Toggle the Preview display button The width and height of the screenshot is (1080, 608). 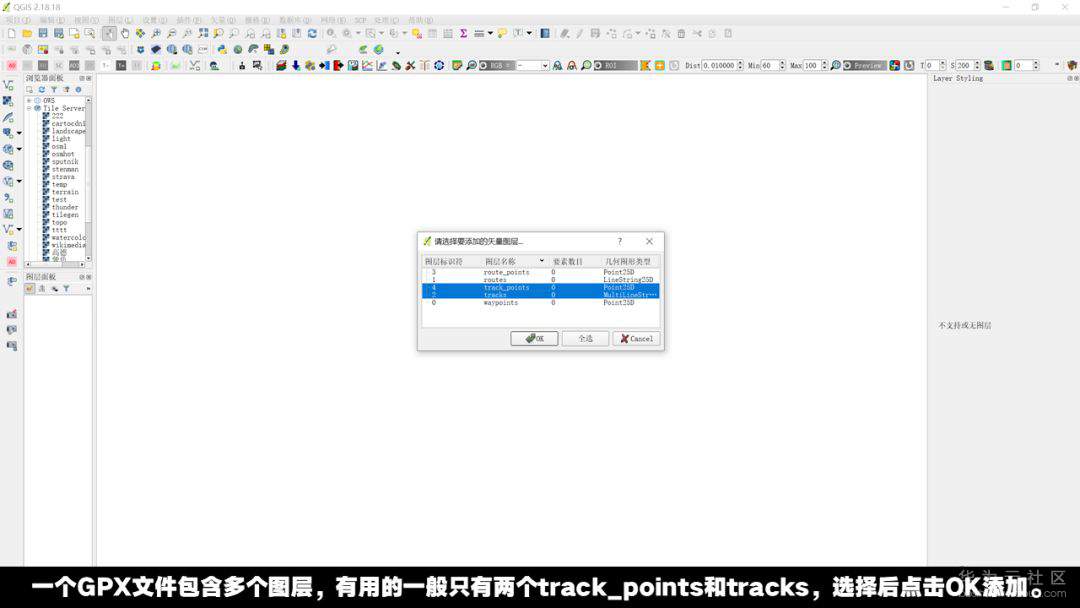coord(864,65)
